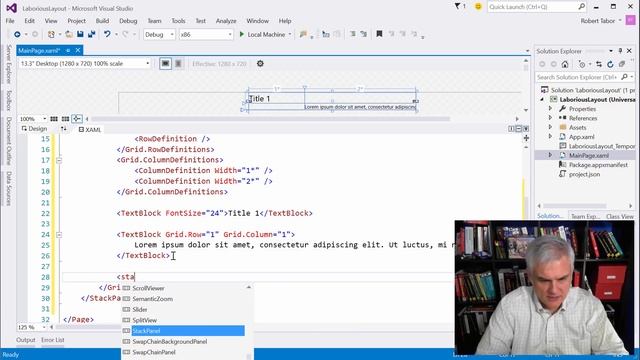
Task: Click the Navigate Backward toolbar icon
Action: [x=17, y=34]
